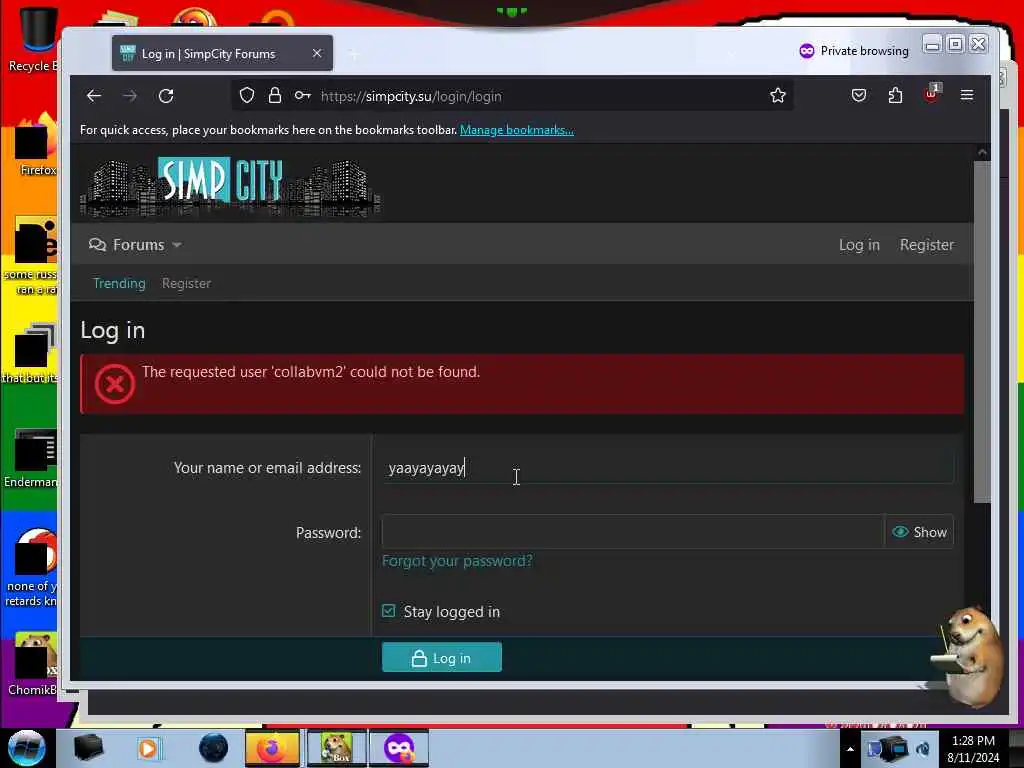Click the hamster mascot desktop widget
1024x768 pixels.
(970, 656)
